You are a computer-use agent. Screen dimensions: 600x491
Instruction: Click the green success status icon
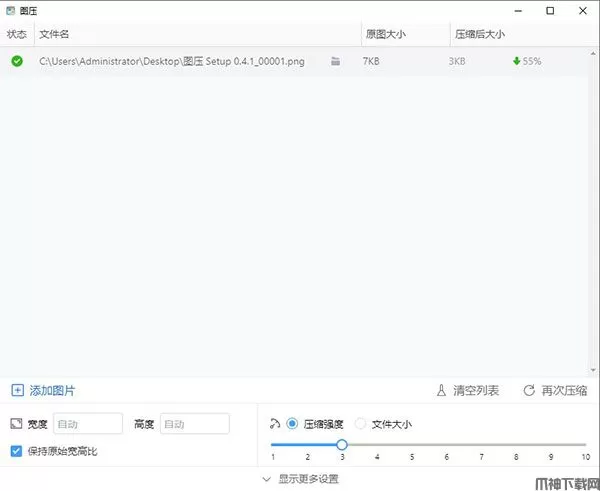tap(17, 61)
